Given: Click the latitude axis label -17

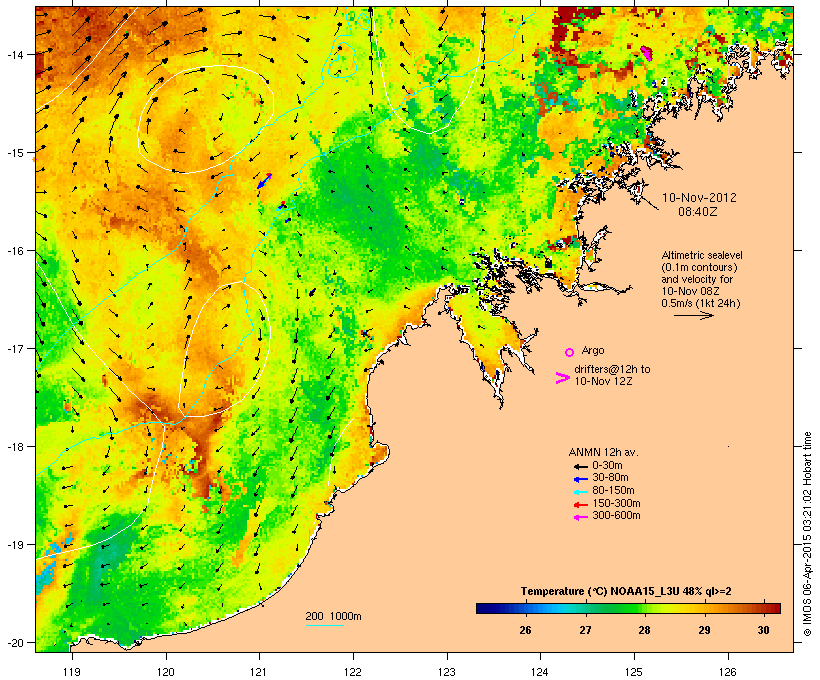Looking at the screenshot, I should [x=14, y=348].
